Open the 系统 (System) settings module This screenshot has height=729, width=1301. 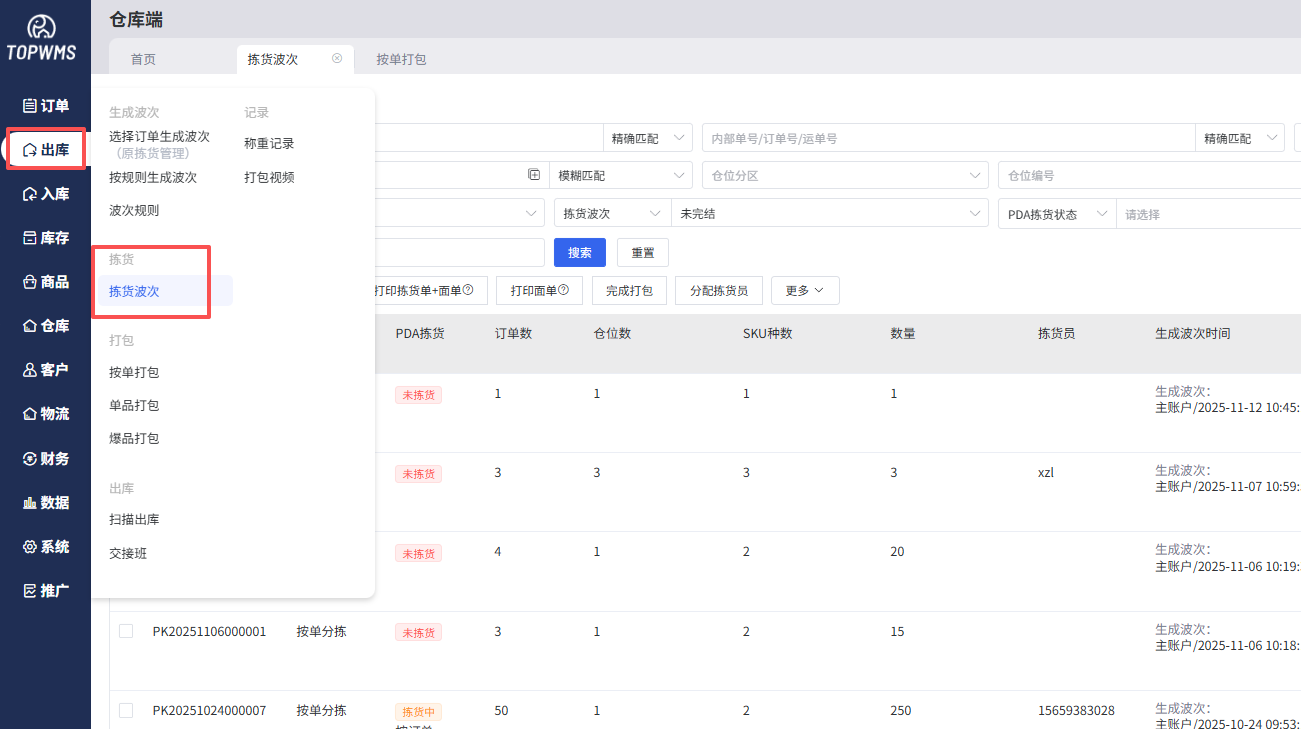(45, 546)
